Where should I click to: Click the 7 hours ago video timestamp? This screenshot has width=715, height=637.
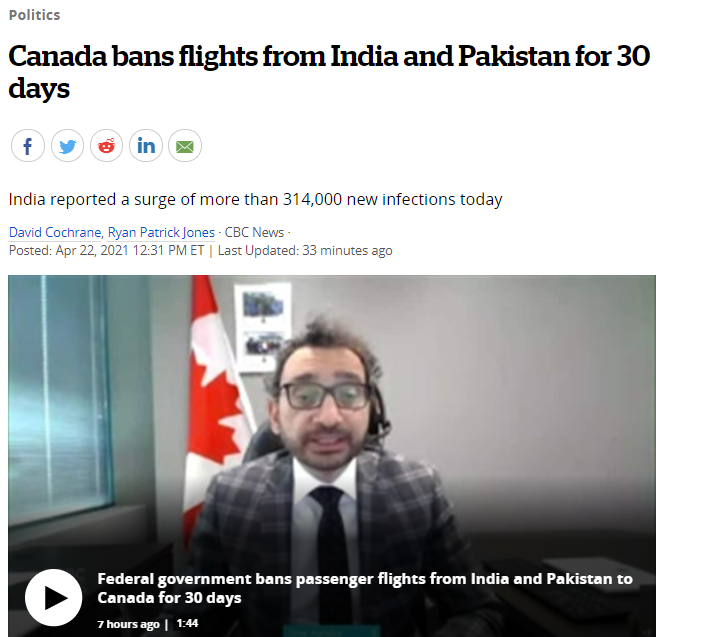pos(128,624)
